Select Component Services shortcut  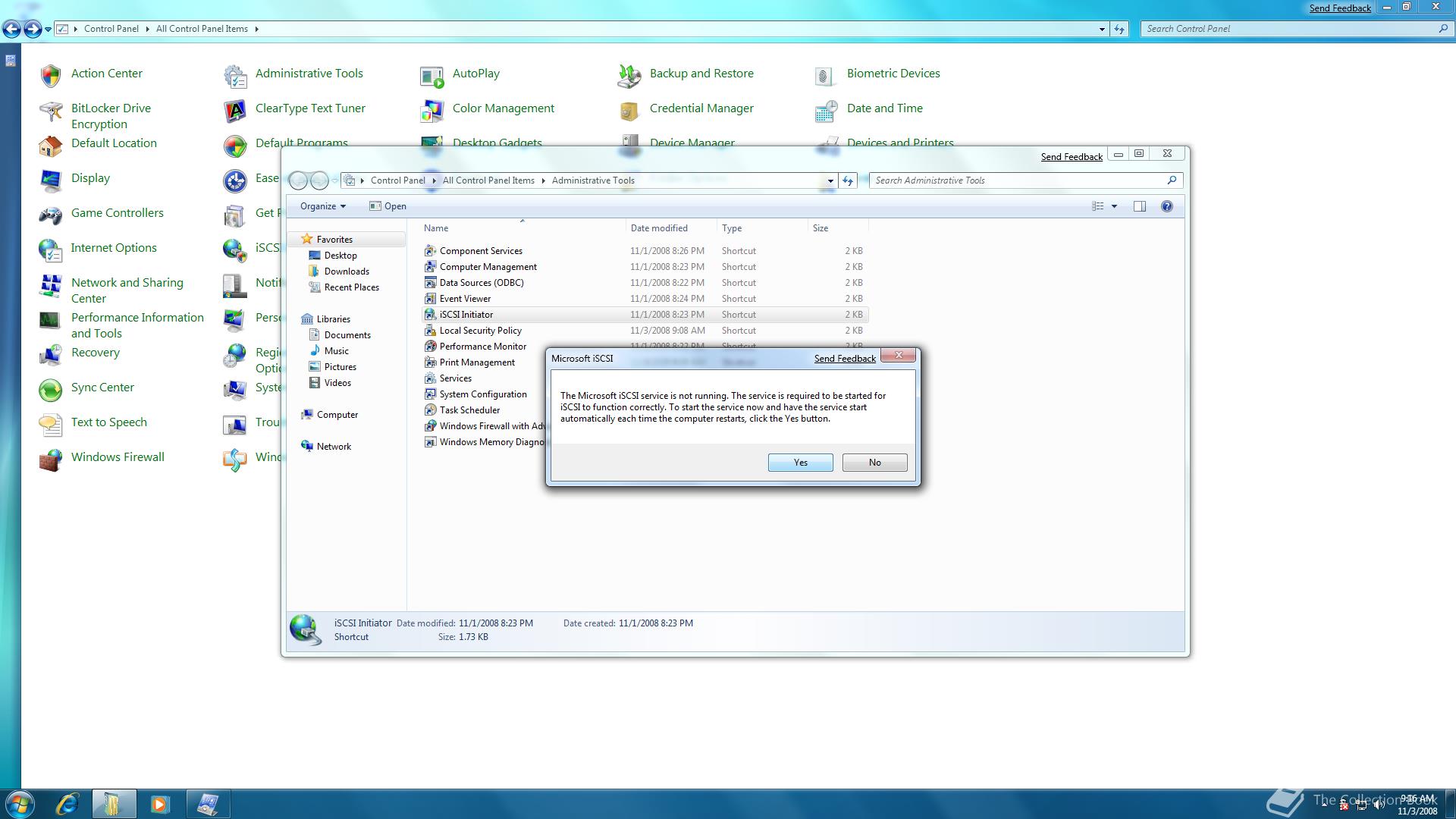tap(481, 251)
